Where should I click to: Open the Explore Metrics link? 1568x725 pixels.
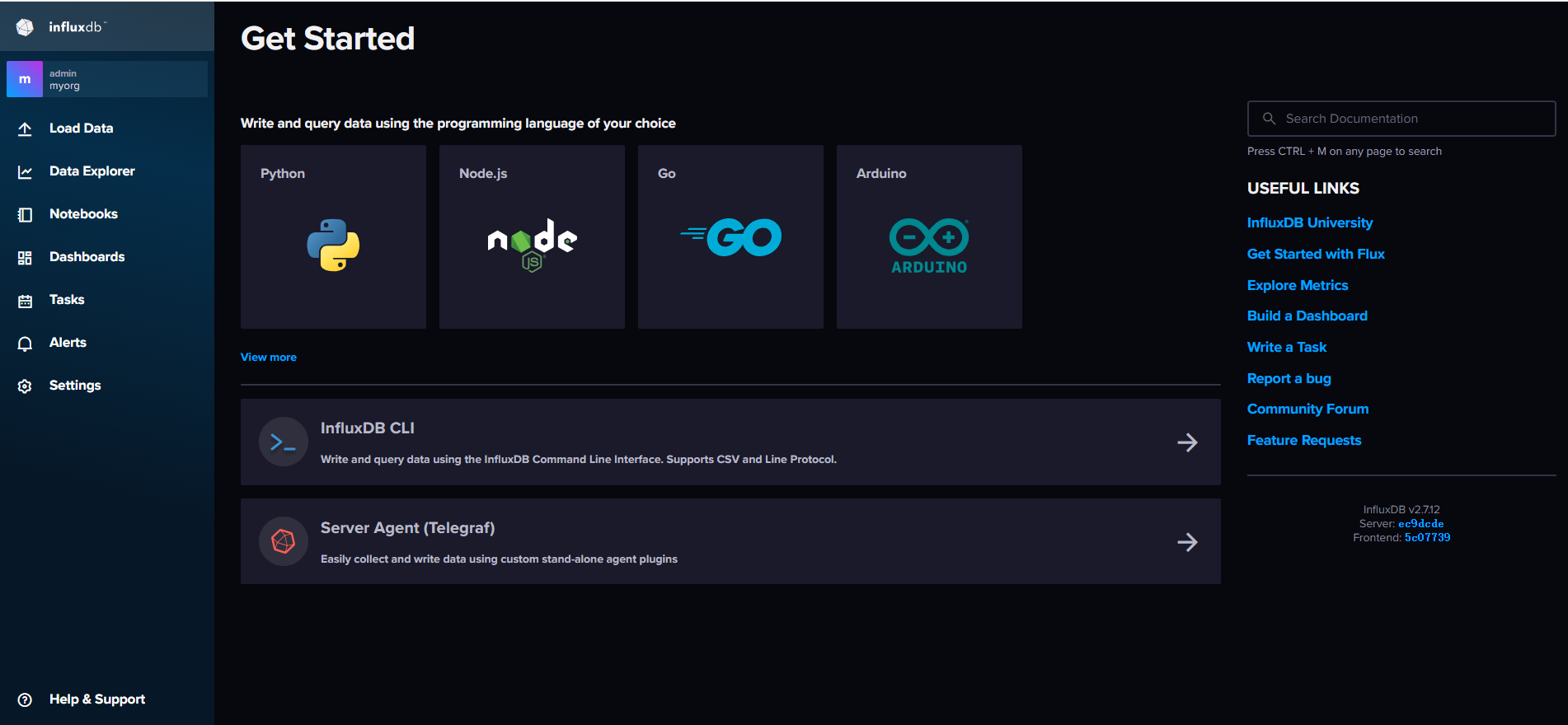(x=1298, y=285)
